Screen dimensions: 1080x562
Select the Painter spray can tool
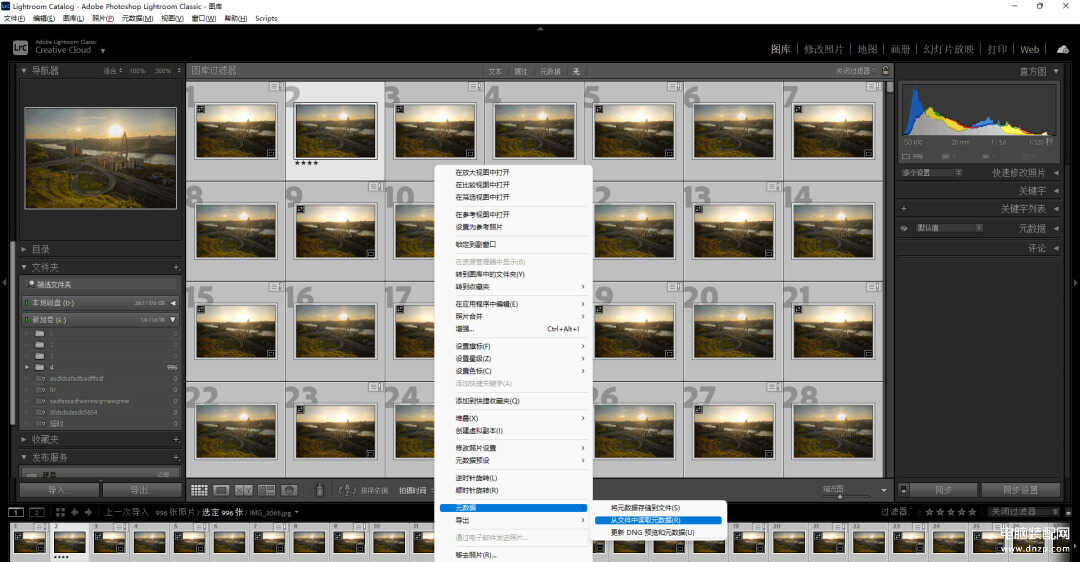tap(320, 490)
